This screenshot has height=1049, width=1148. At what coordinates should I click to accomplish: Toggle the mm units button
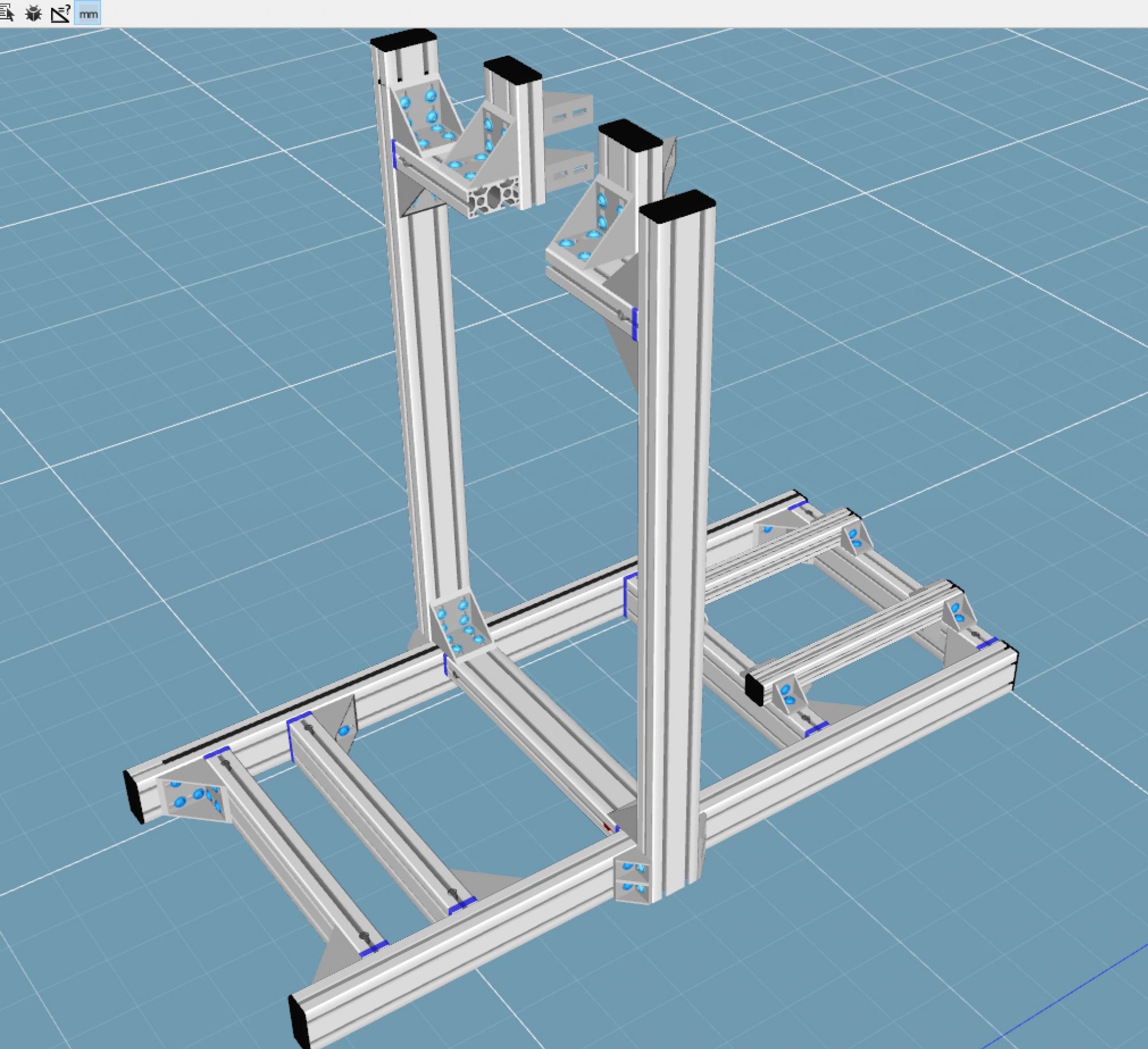pos(88,14)
